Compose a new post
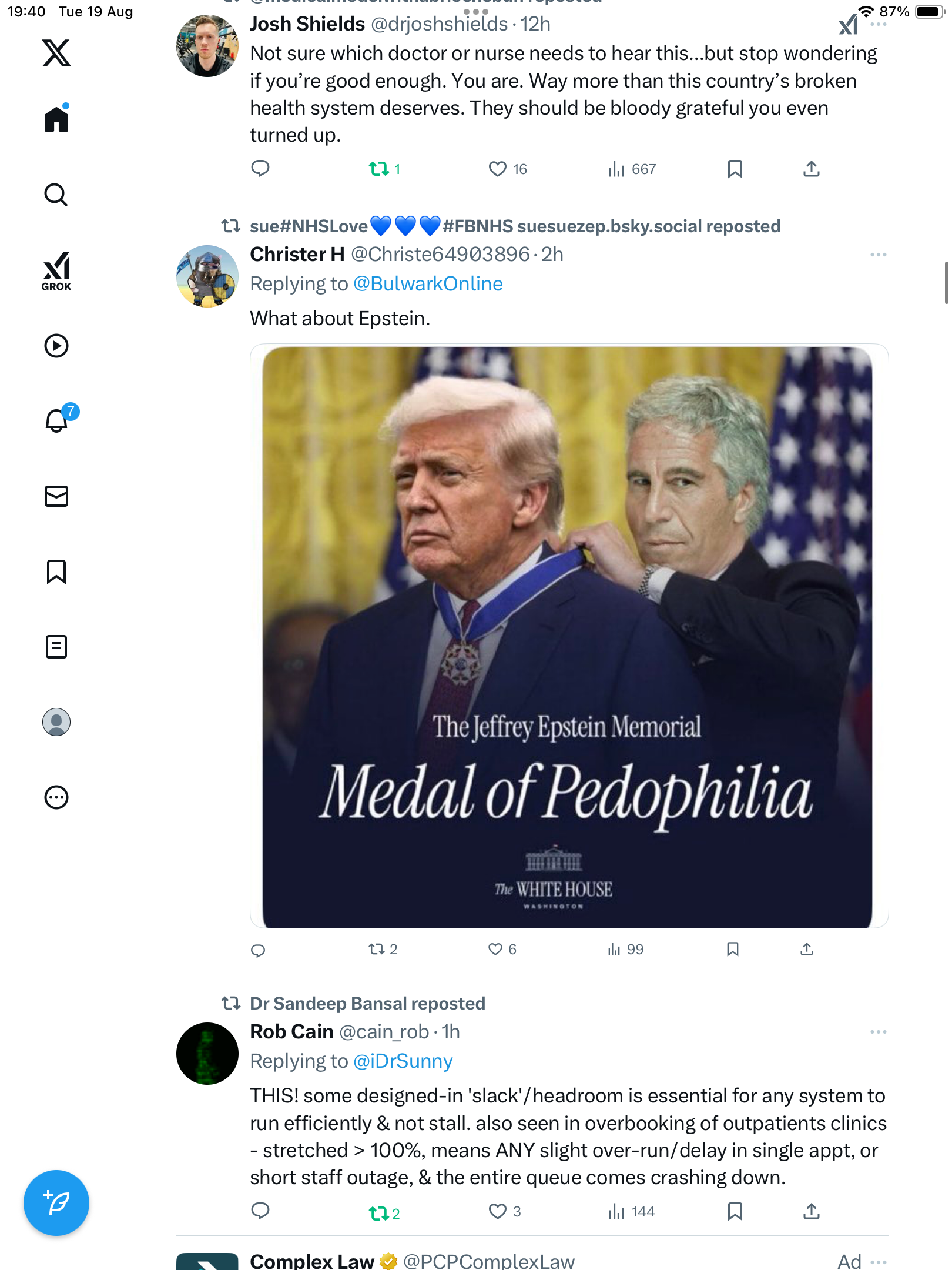Image resolution: width=952 pixels, height=1270 pixels. [x=56, y=1203]
